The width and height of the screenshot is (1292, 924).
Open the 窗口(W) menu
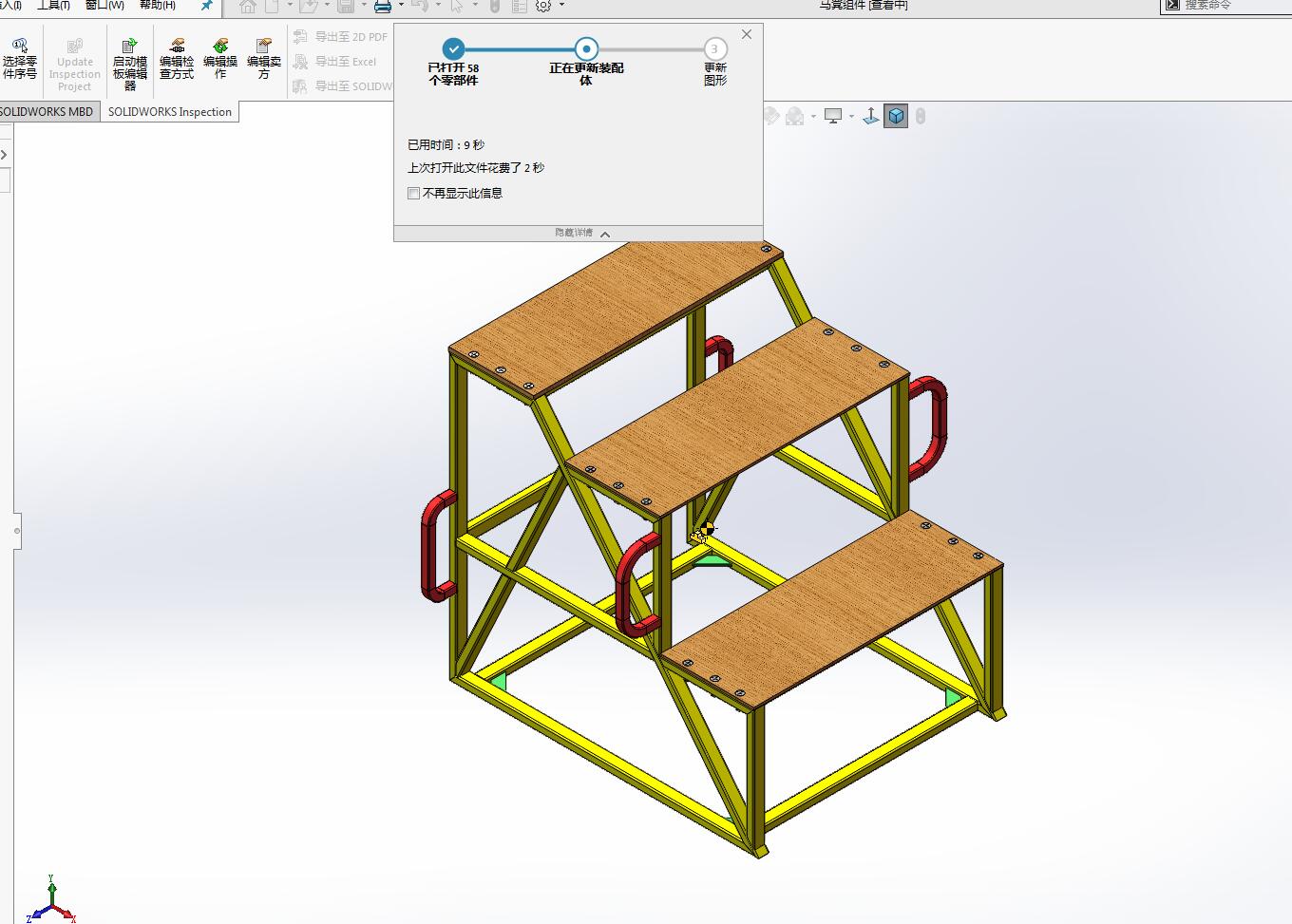pyautogui.click(x=104, y=6)
